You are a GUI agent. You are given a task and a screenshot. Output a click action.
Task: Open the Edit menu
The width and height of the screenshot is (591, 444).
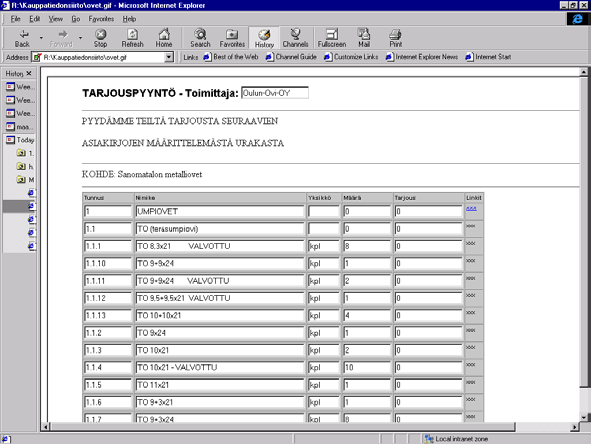pyautogui.click(x=35, y=19)
